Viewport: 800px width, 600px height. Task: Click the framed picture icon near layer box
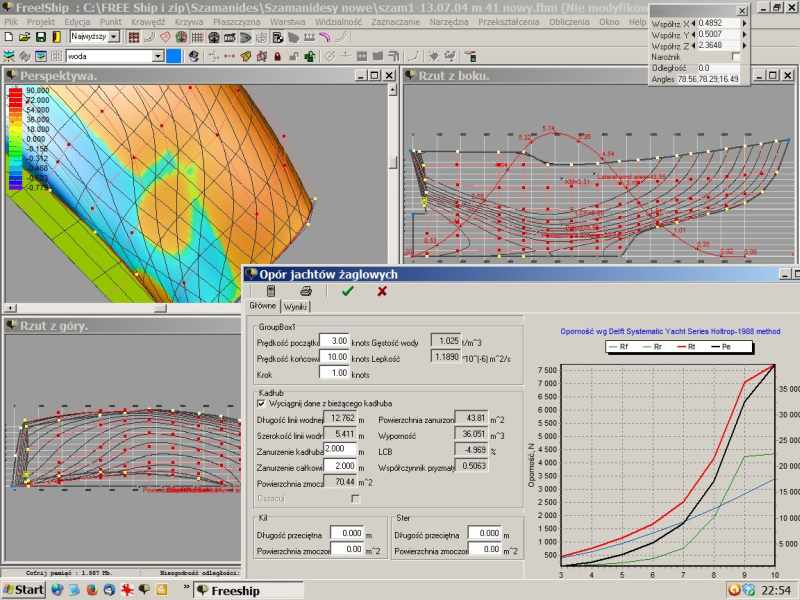click(41, 56)
